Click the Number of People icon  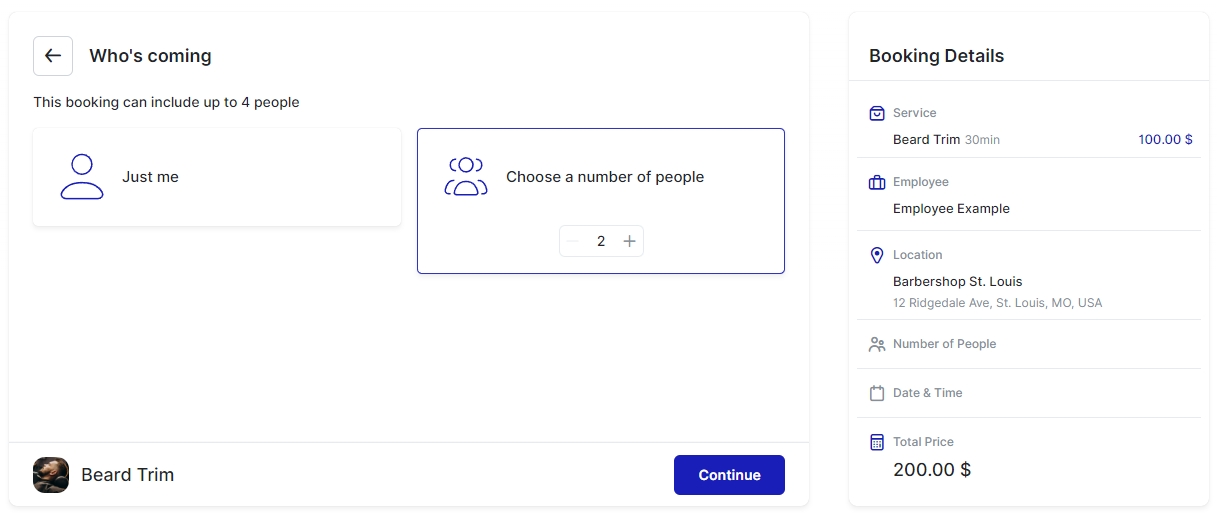tap(877, 344)
